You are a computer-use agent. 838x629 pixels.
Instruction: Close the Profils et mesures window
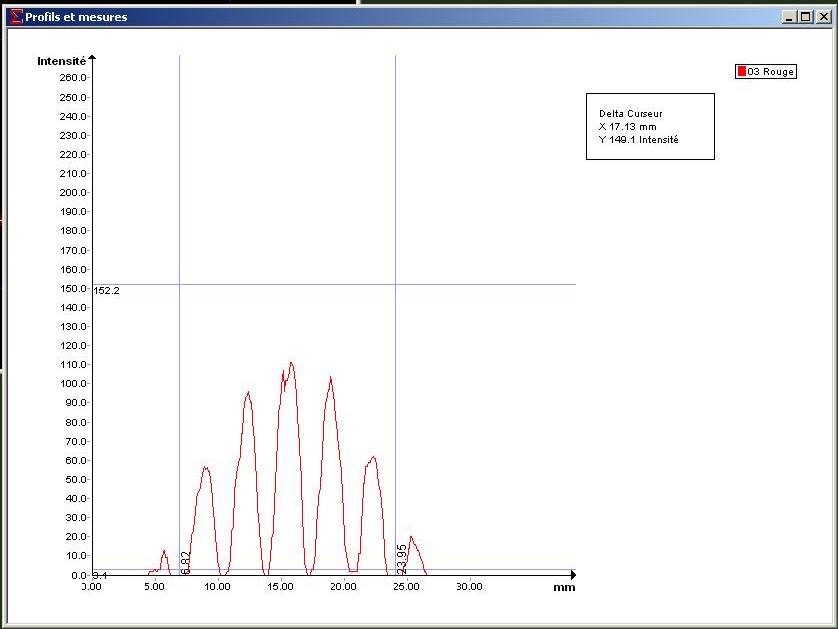pos(824,17)
